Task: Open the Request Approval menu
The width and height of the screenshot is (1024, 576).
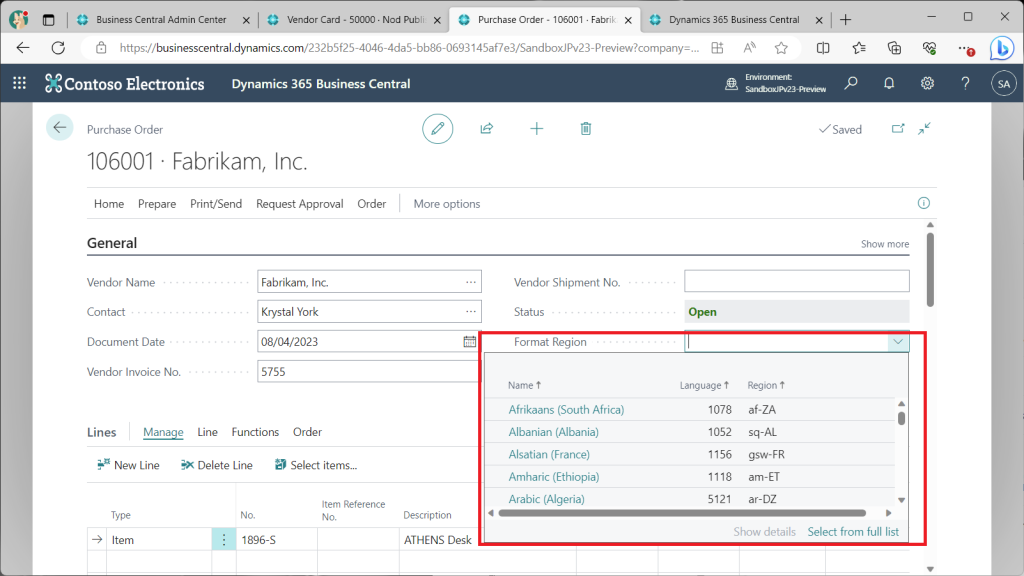Action: (300, 204)
